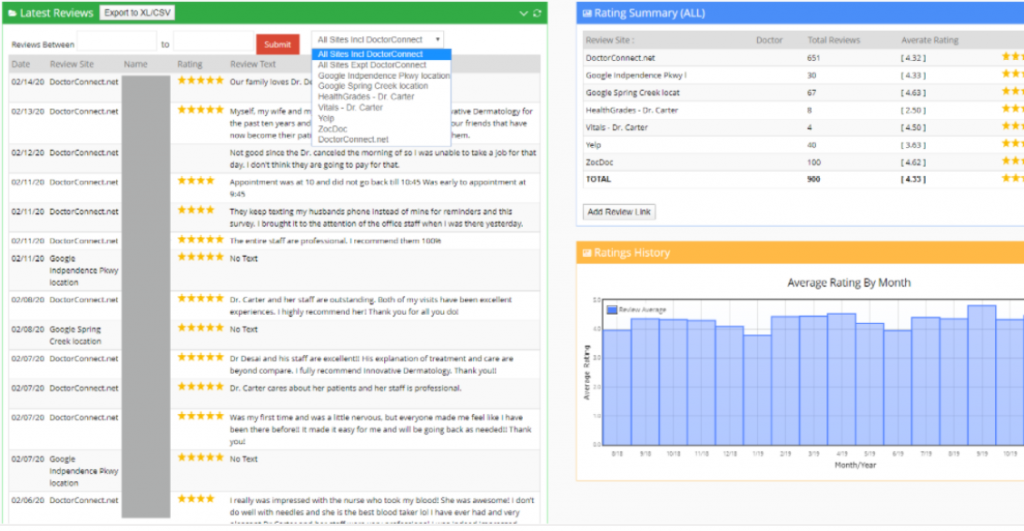Click the Review Site column header

[x=72, y=64]
